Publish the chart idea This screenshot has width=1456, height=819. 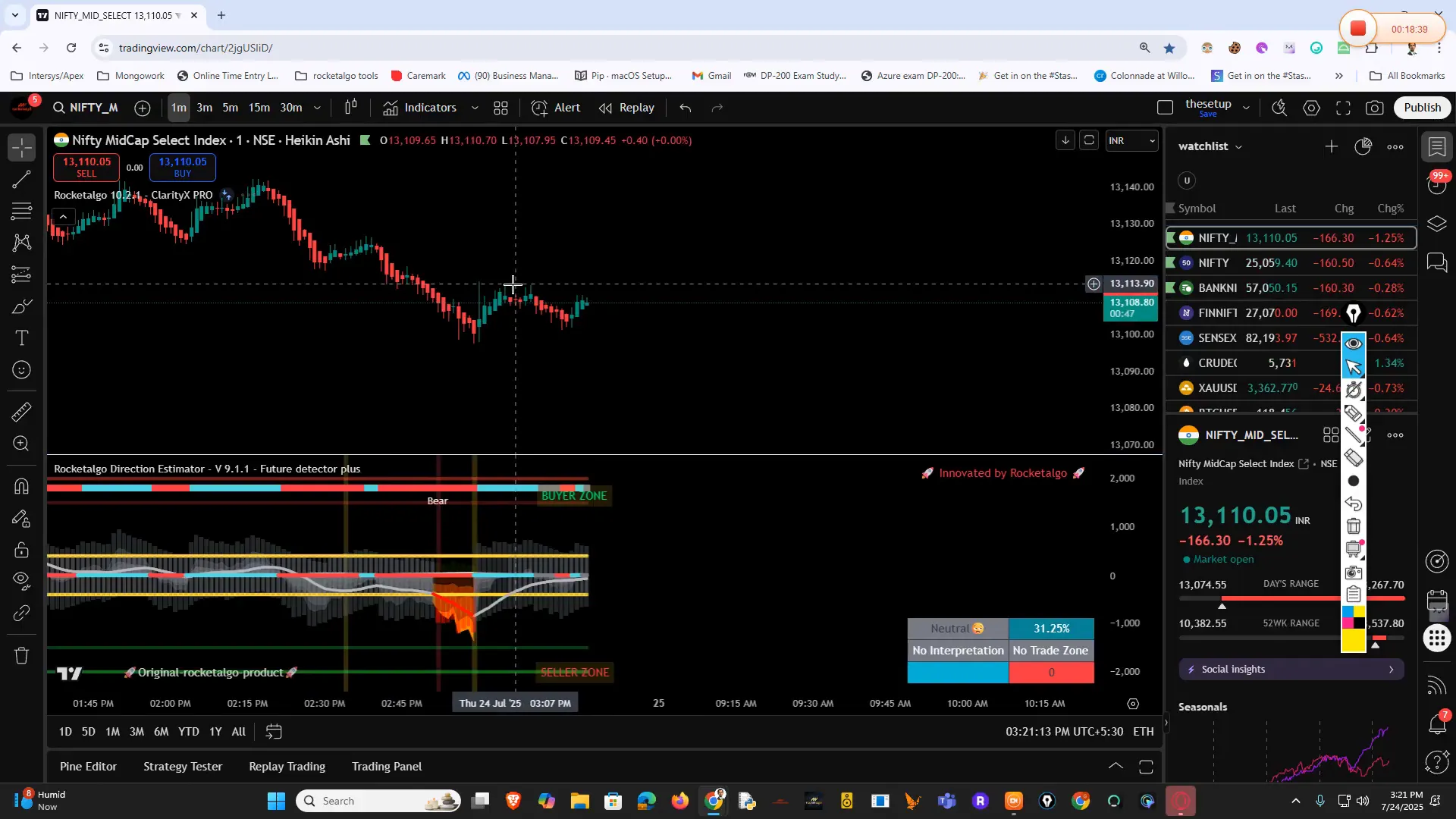[1422, 108]
